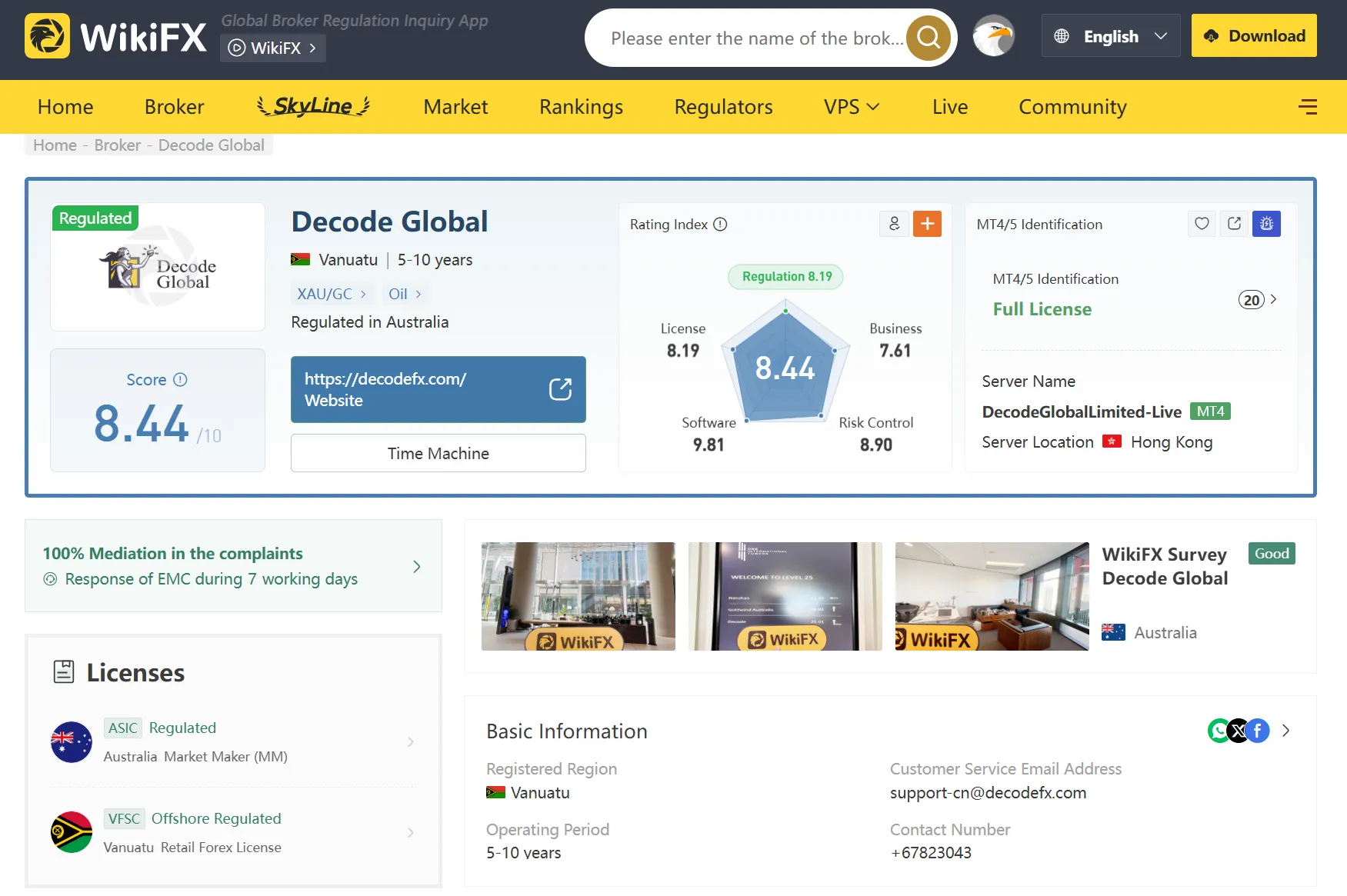Click the Vanuatu flag VFSC icon
The height and width of the screenshot is (896, 1347).
pos(72,832)
